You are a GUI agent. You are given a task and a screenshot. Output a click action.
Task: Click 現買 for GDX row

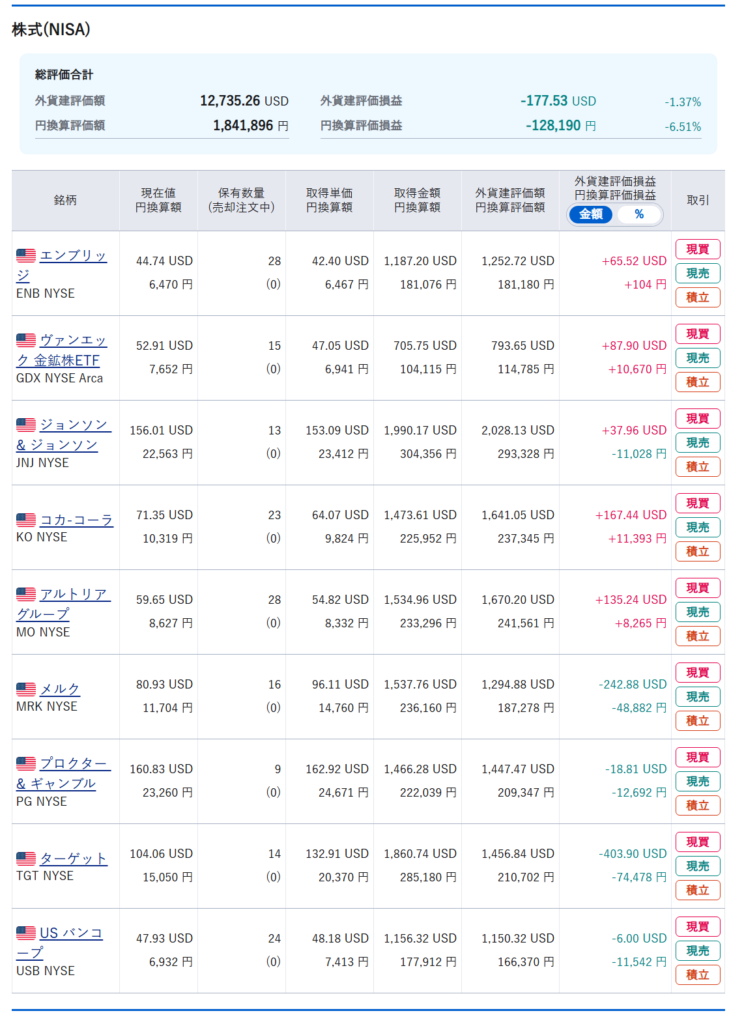[698, 334]
